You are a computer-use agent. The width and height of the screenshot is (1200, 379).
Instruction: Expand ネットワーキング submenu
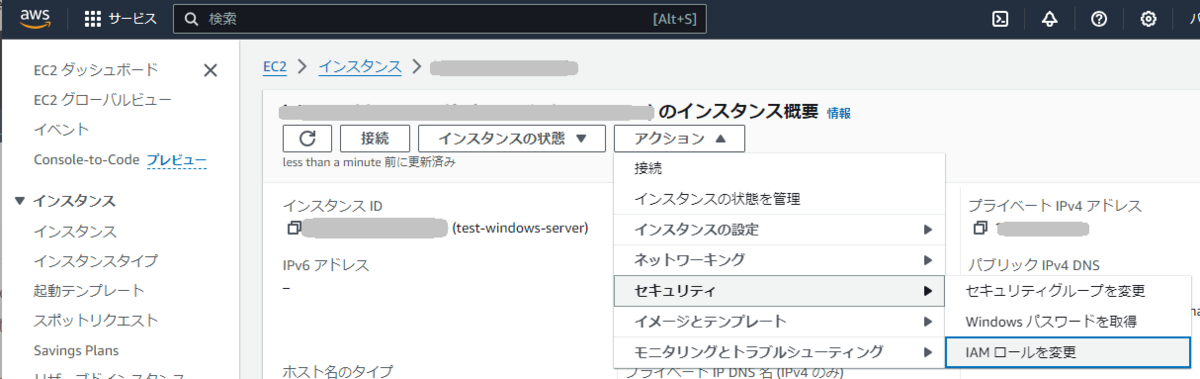779,260
